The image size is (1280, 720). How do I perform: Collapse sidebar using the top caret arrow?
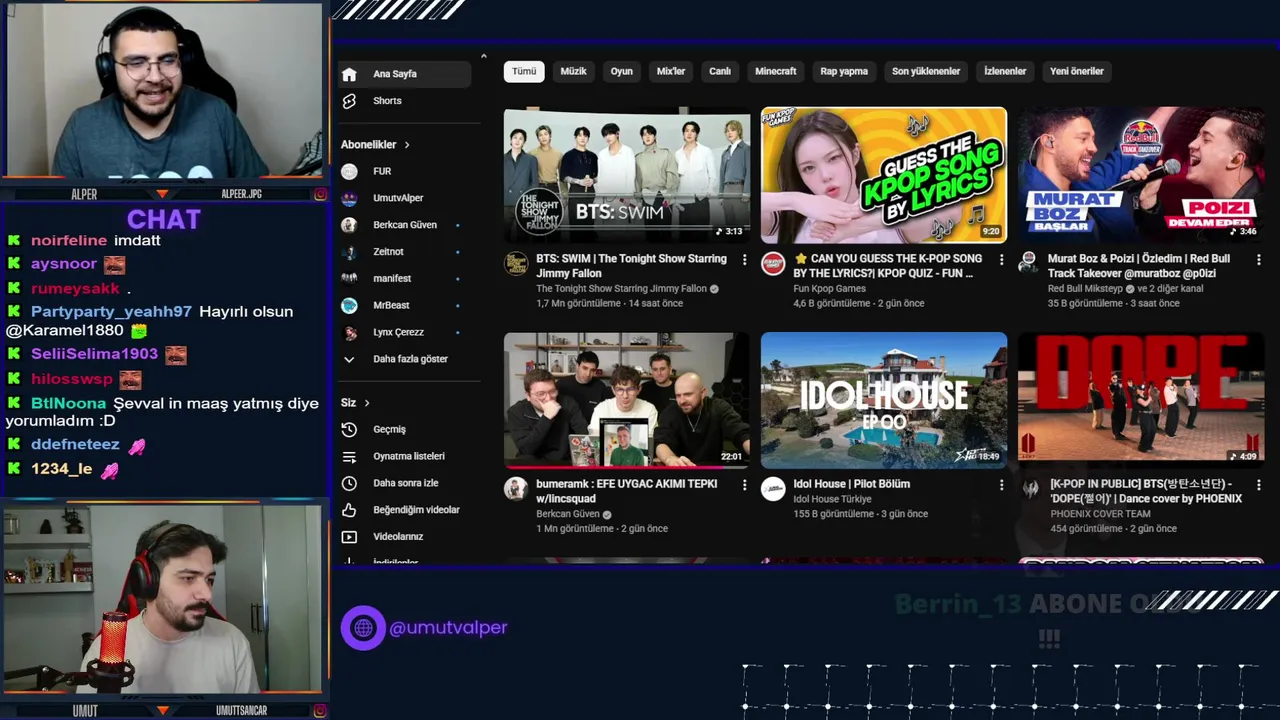[484, 56]
